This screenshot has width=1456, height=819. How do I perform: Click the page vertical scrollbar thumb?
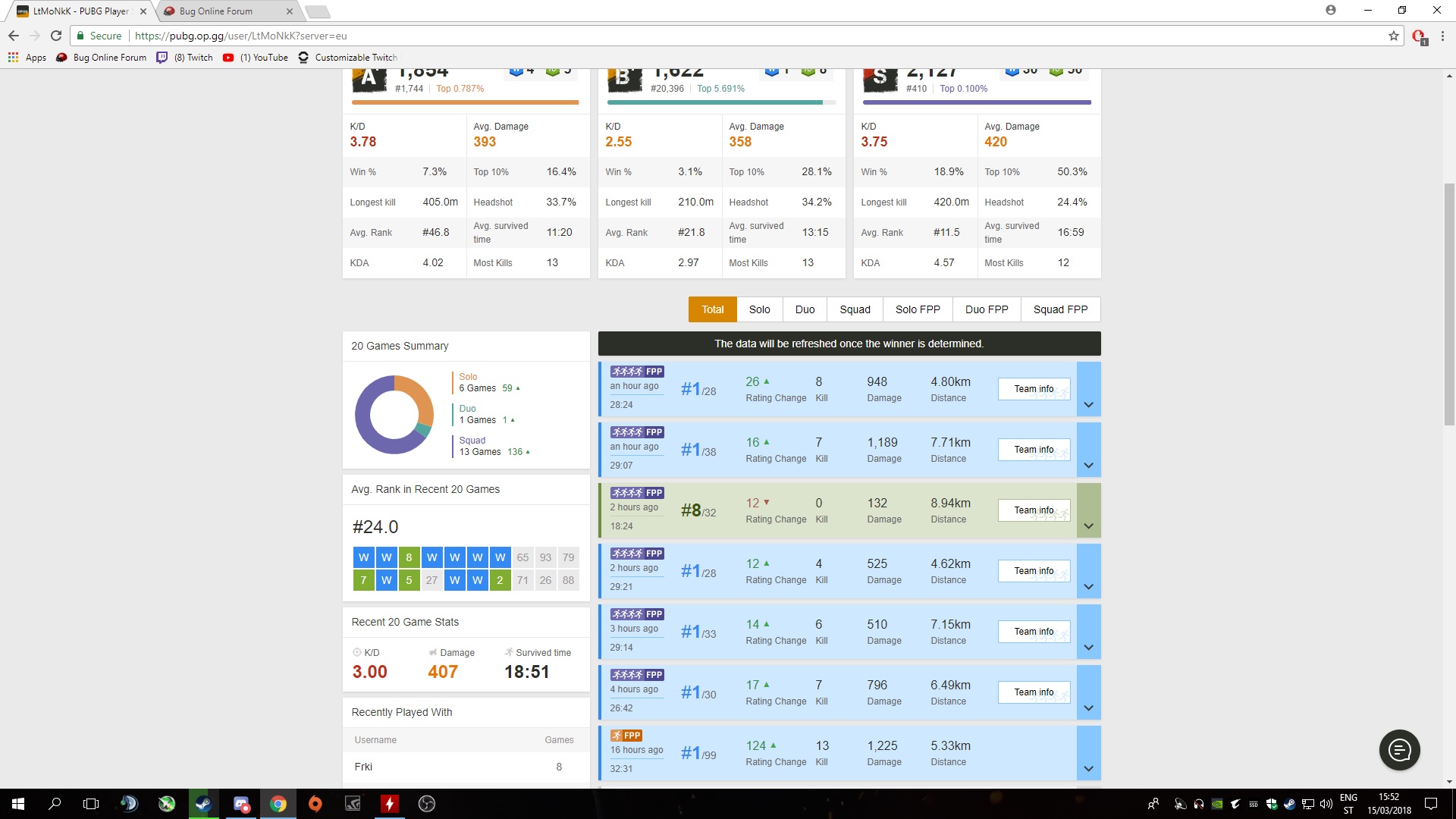click(x=1449, y=303)
